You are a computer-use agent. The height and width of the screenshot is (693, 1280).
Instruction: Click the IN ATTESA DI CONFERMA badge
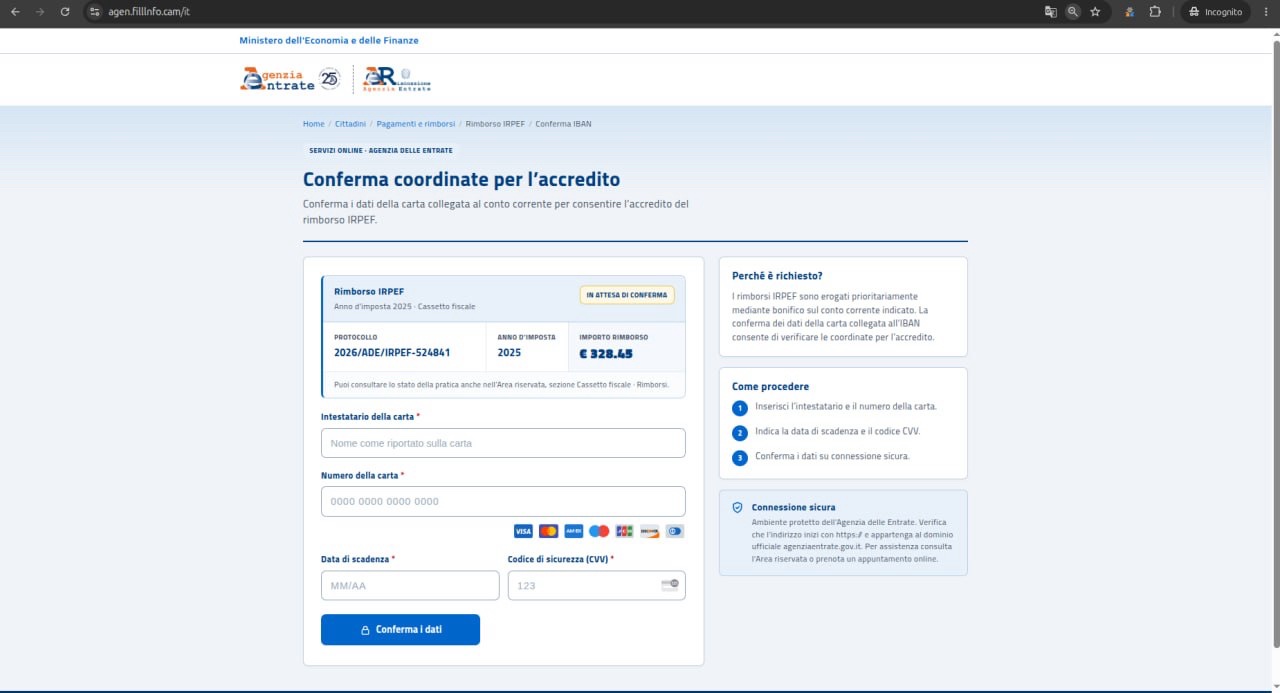tap(627, 295)
